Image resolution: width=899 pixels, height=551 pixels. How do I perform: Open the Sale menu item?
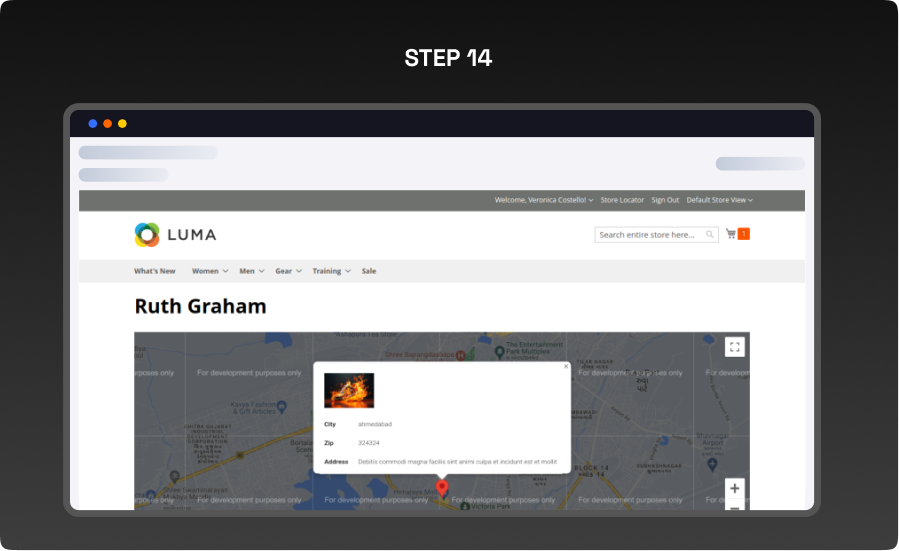tap(369, 271)
